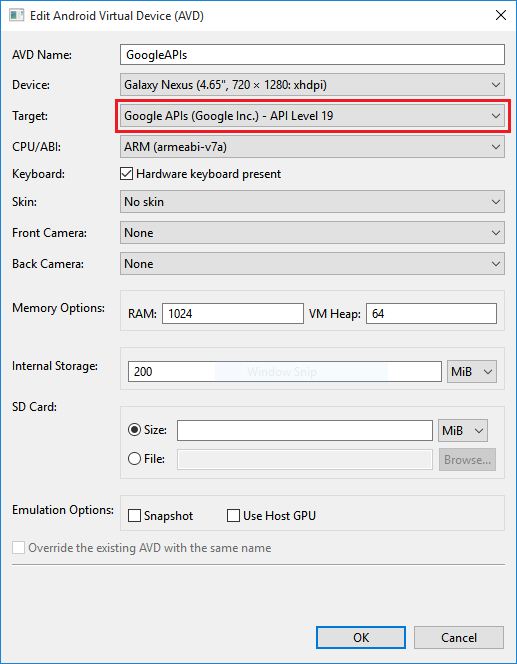Expand the CPU/ABI dropdown showing ARM

coord(312,147)
